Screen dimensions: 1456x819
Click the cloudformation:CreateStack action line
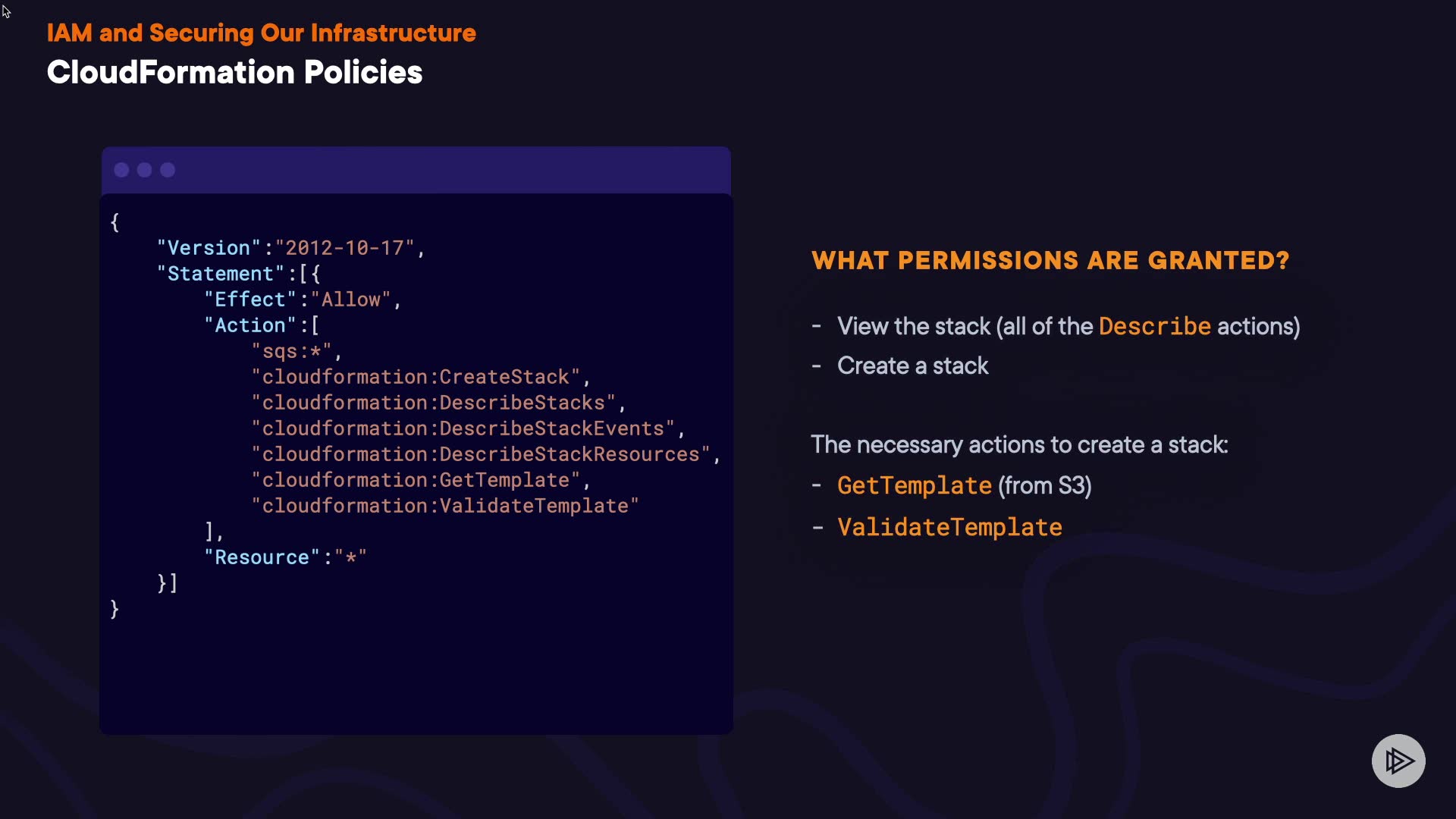pyautogui.click(x=420, y=377)
